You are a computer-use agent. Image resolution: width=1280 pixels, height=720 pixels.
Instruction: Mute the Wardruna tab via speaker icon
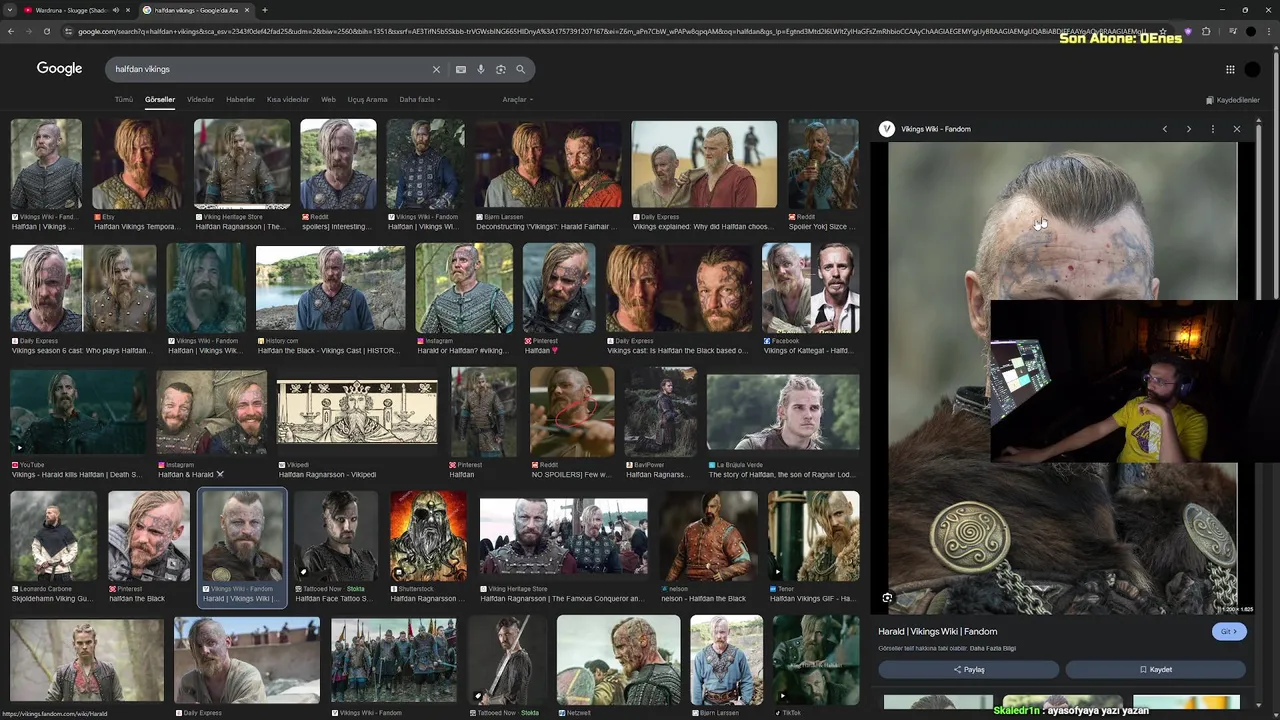115,10
